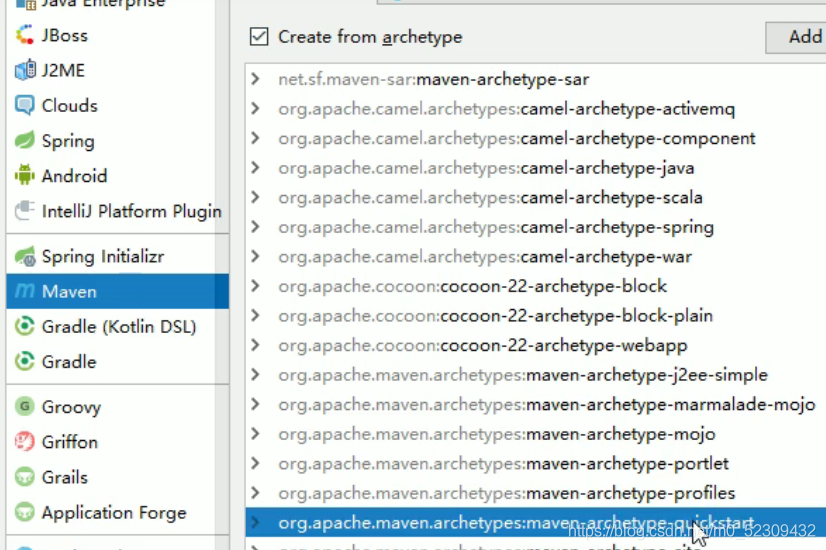This screenshot has height=550, width=826.
Task: Click the Spring Initializr icon
Action: [x=25, y=257]
